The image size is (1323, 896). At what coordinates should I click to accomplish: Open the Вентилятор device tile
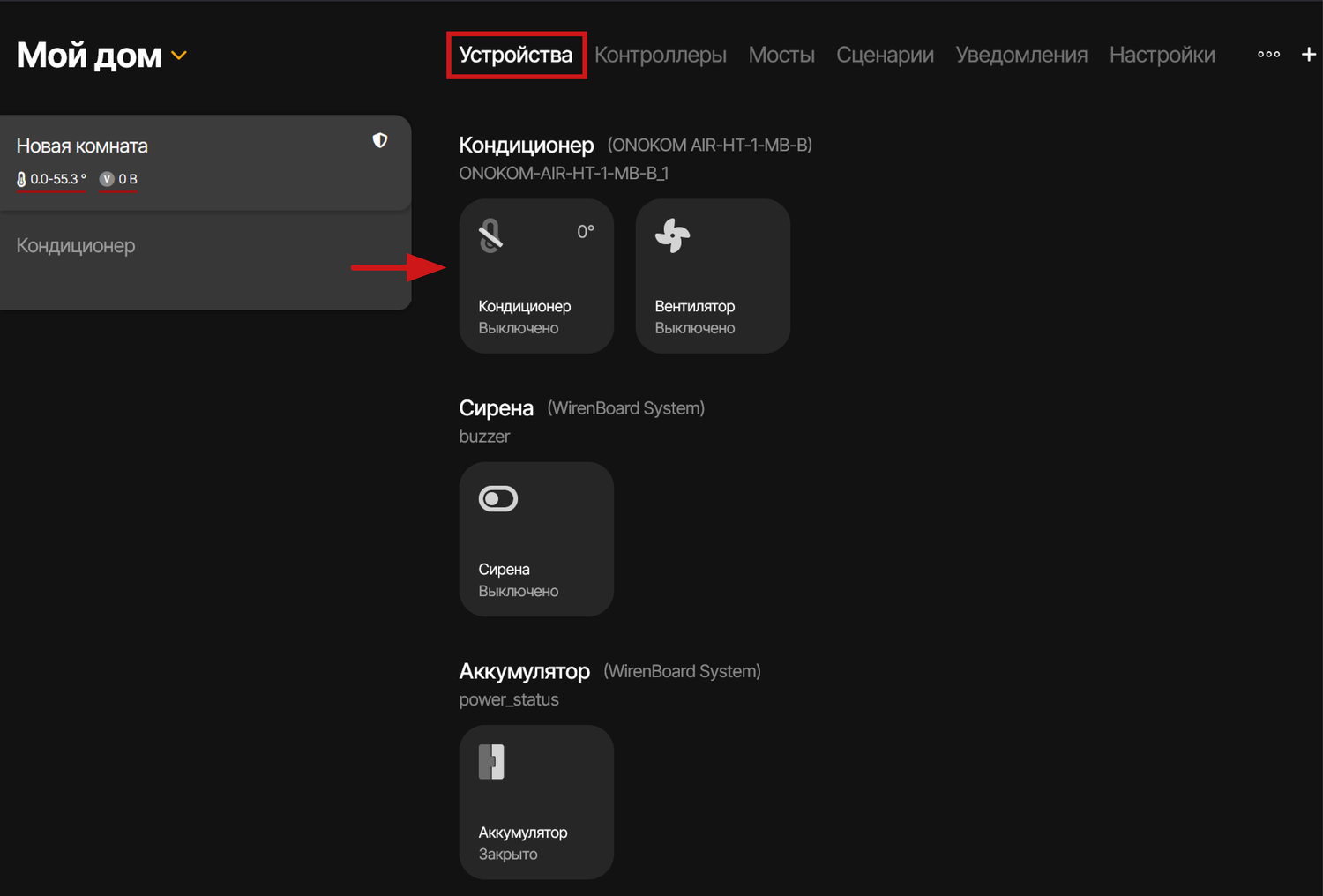[x=713, y=276]
